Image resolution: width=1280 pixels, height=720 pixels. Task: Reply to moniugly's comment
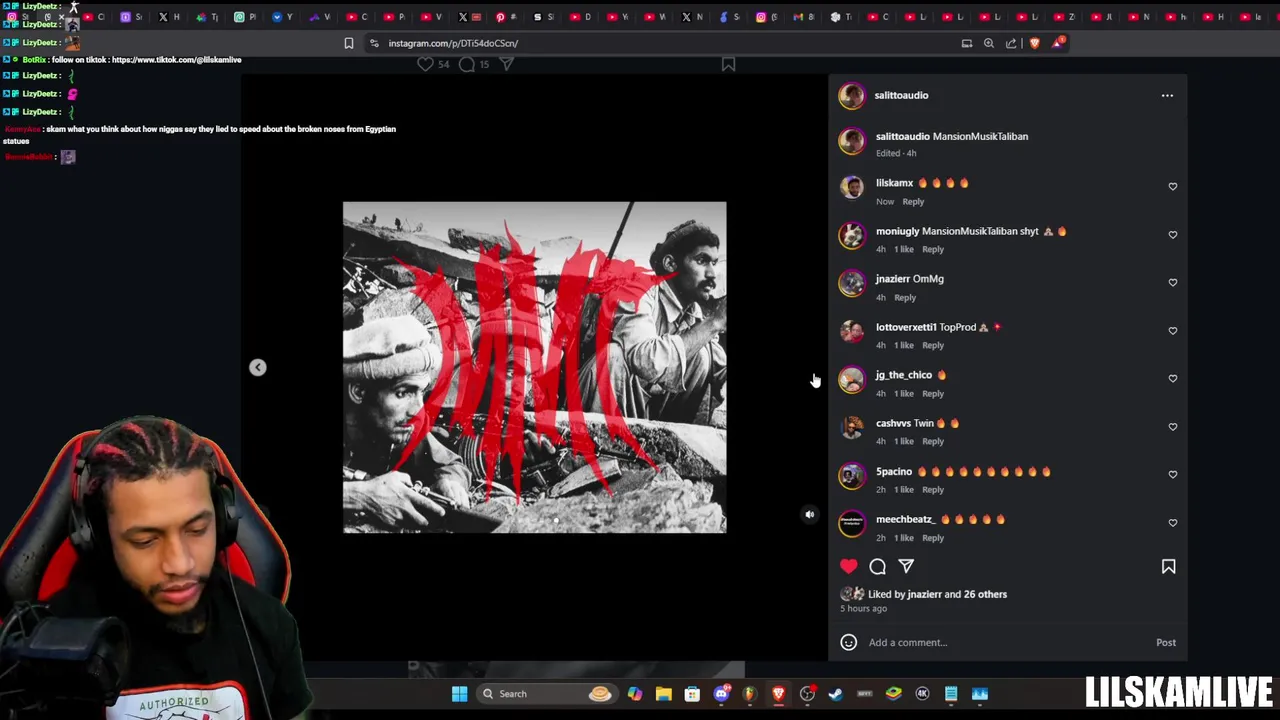click(933, 250)
